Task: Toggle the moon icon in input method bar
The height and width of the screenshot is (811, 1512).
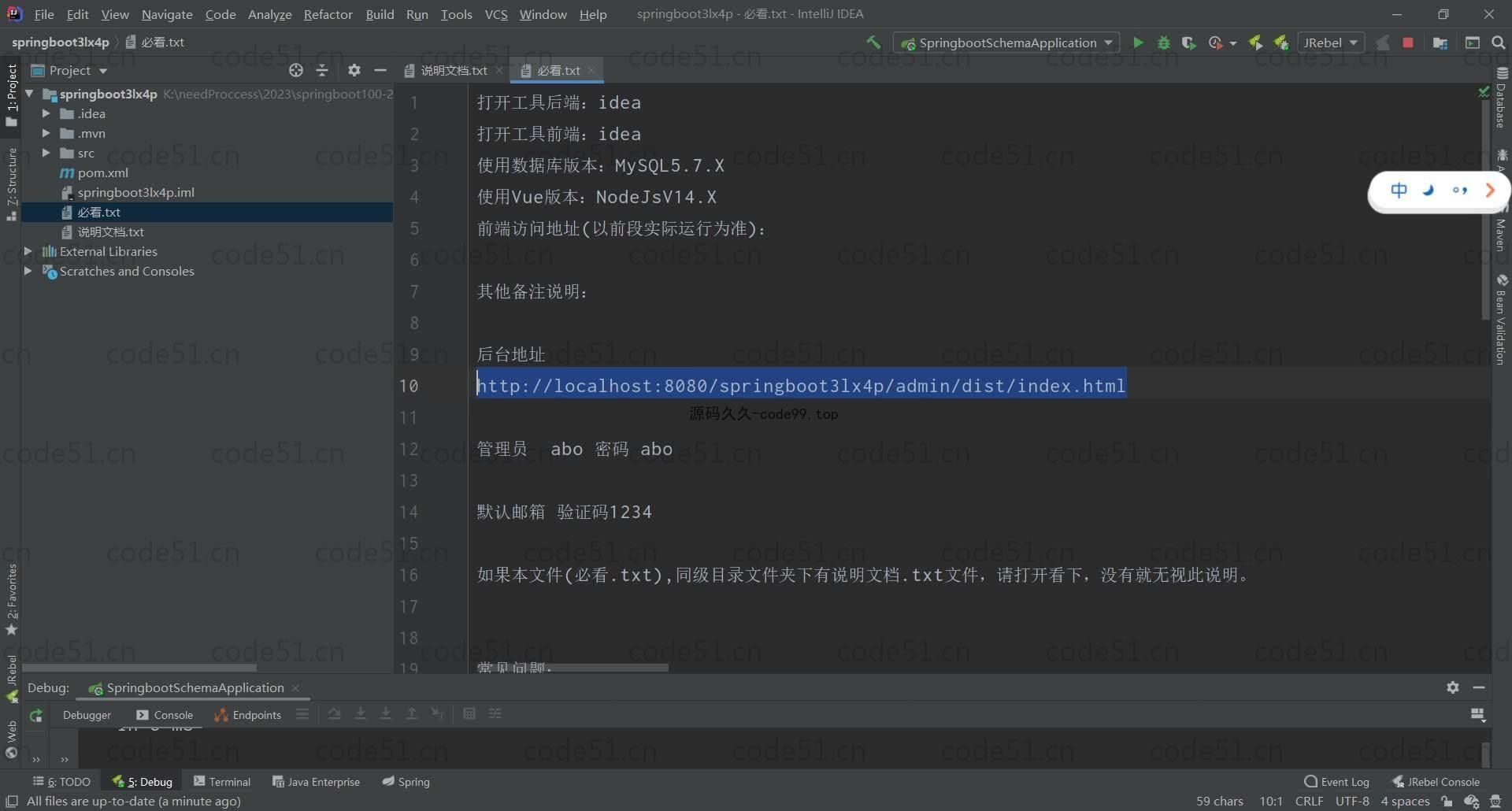Action: (1429, 190)
